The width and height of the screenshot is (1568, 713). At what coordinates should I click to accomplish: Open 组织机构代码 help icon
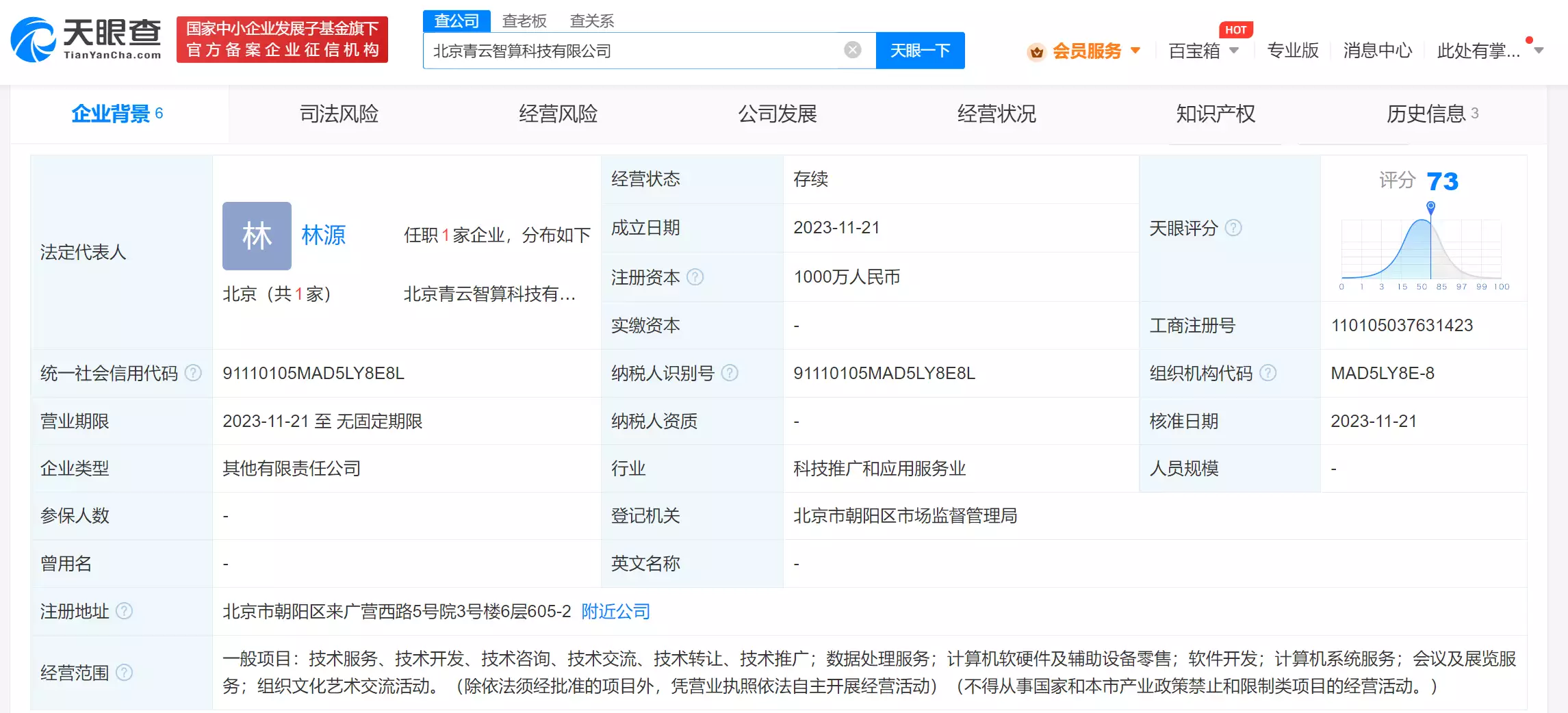click(x=1268, y=373)
